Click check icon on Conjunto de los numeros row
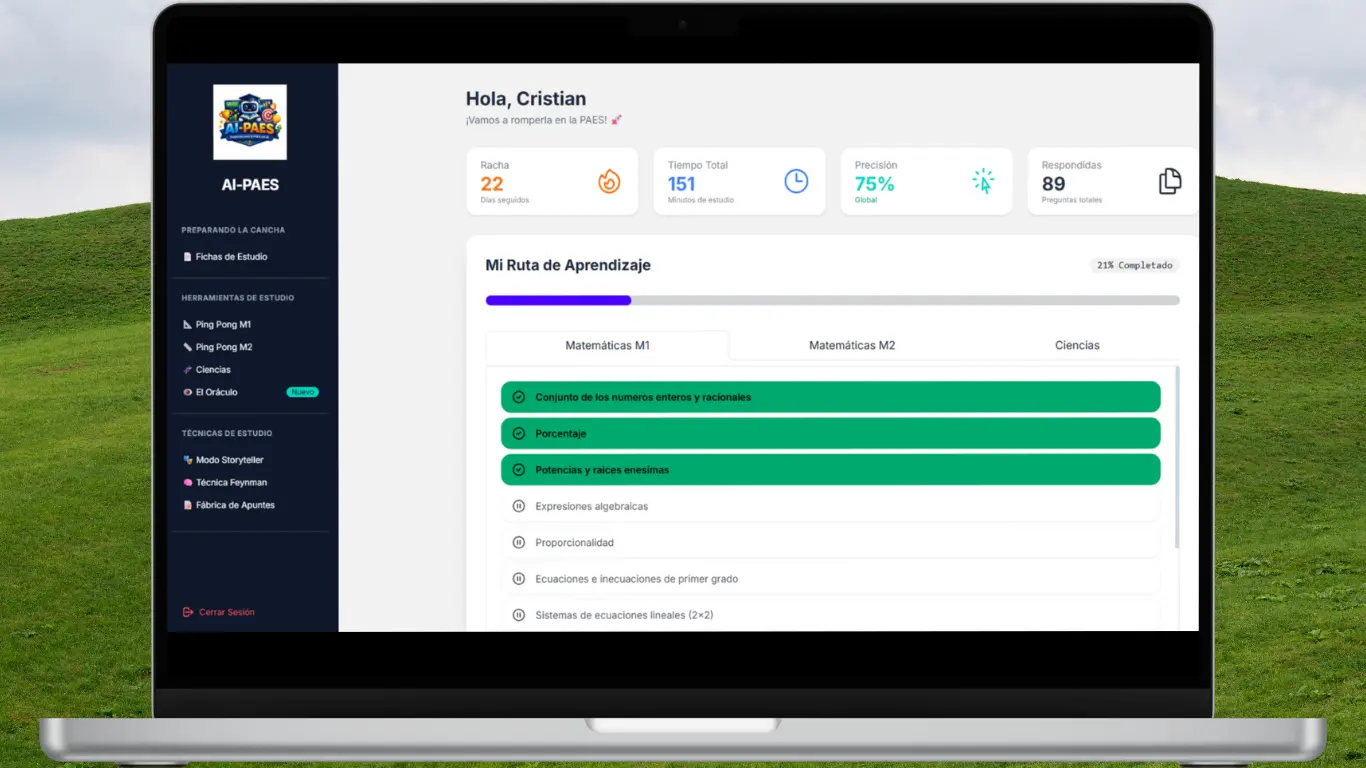 (518, 397)
